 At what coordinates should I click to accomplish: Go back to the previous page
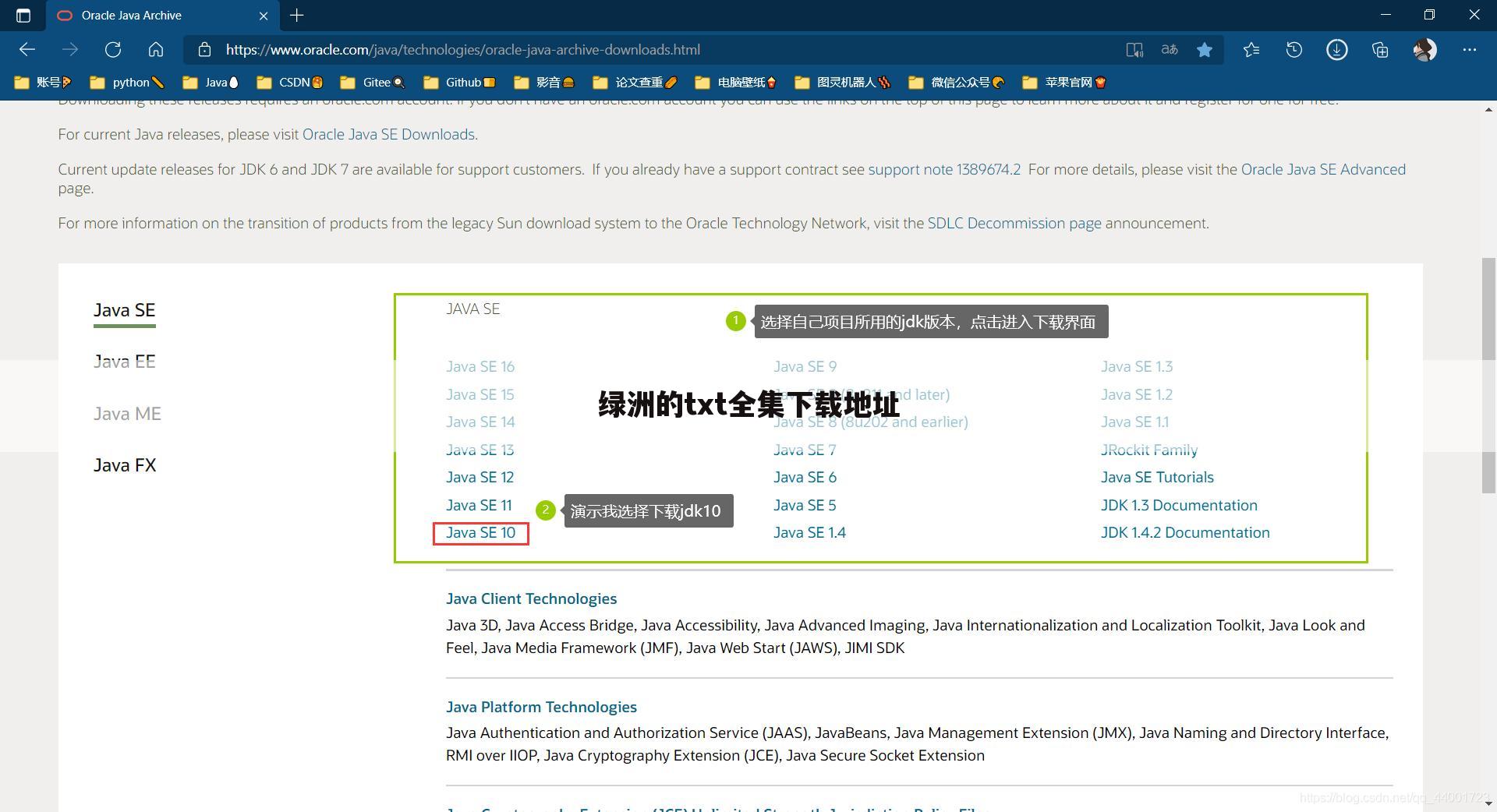(27, 50)
